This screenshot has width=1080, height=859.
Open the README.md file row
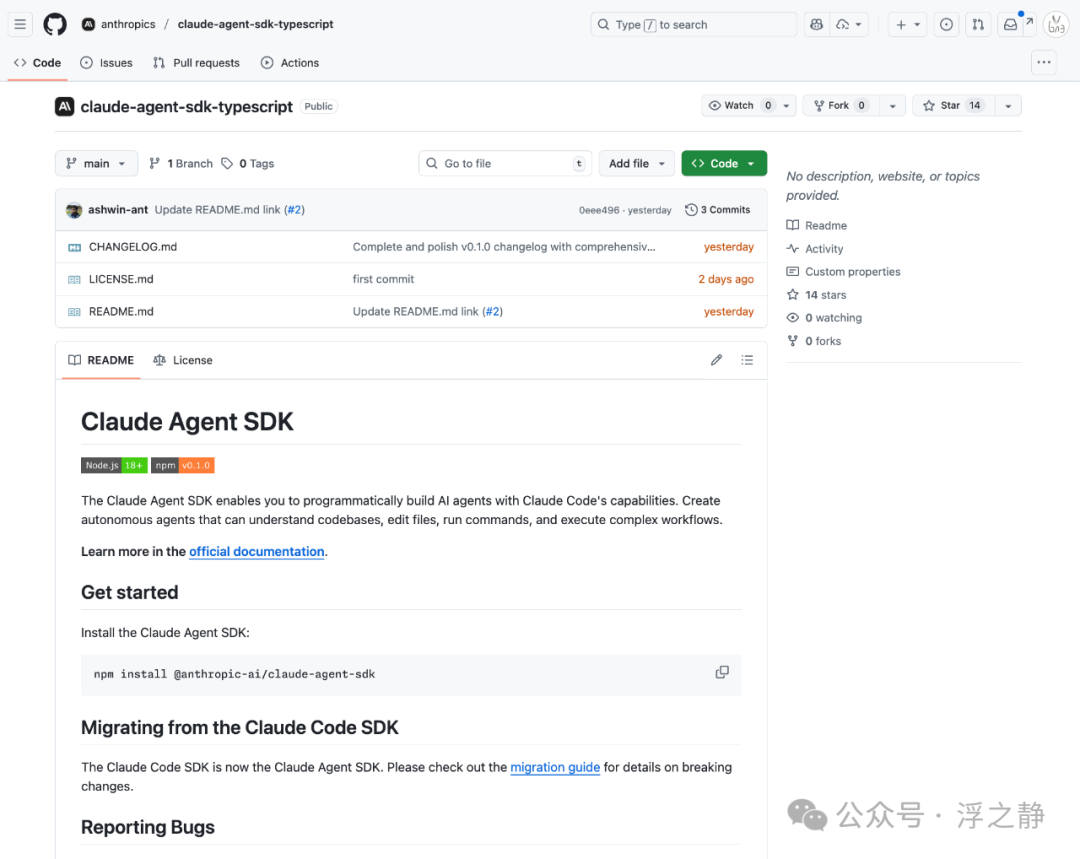(411, 311)
